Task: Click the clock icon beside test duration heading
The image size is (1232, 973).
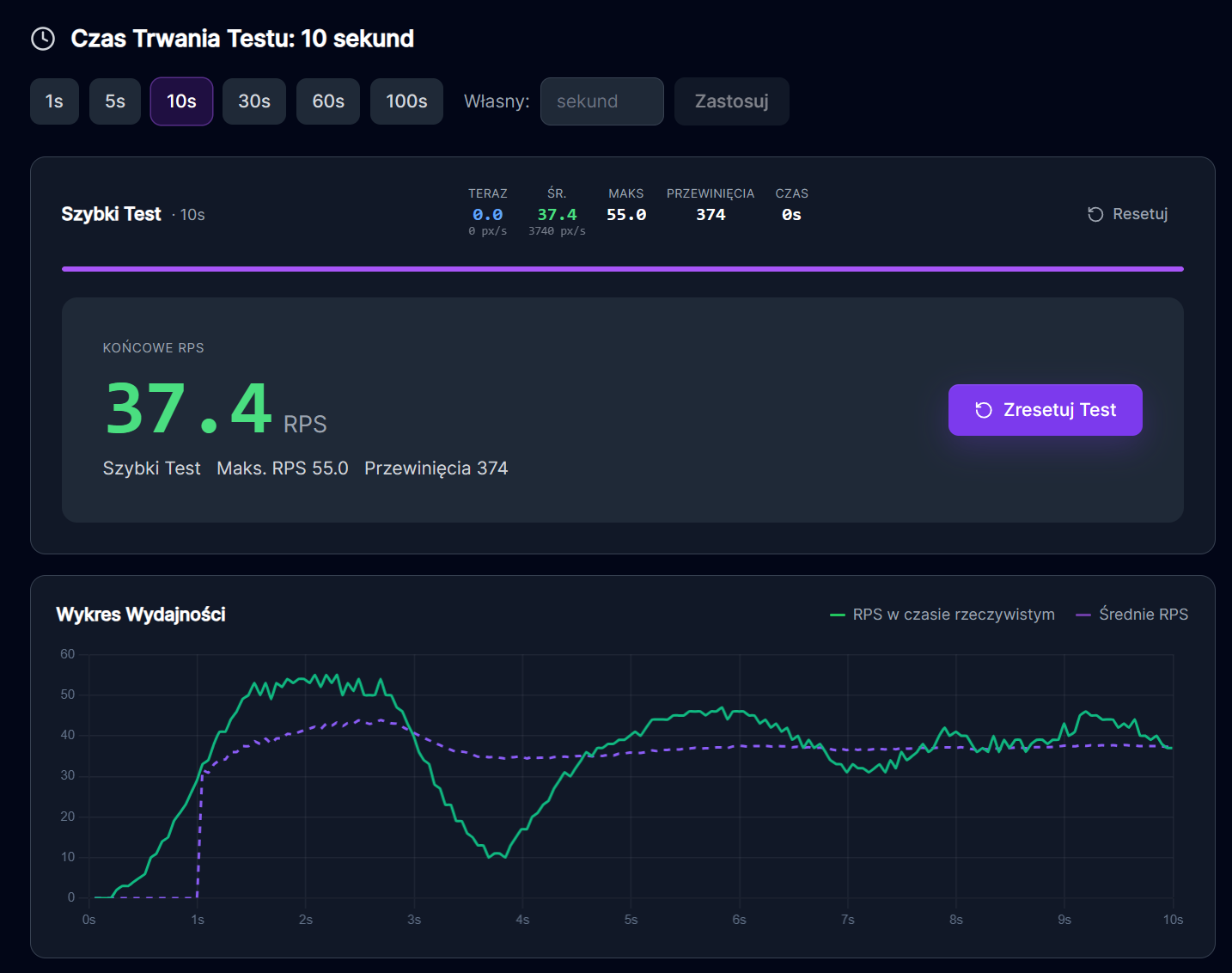Action: tap(43, 39)
